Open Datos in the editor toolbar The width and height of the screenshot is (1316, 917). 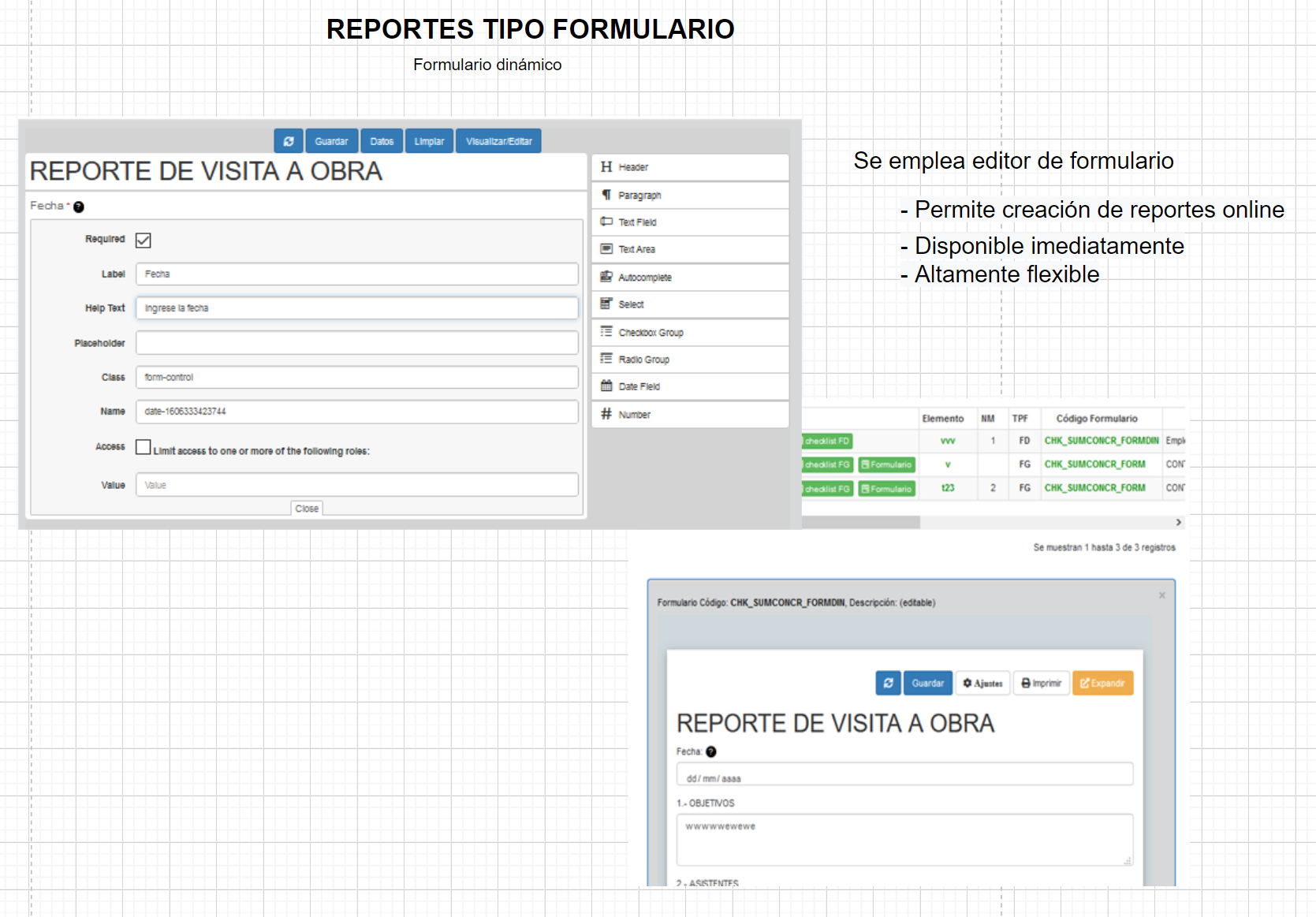click(x=382, y=141)
